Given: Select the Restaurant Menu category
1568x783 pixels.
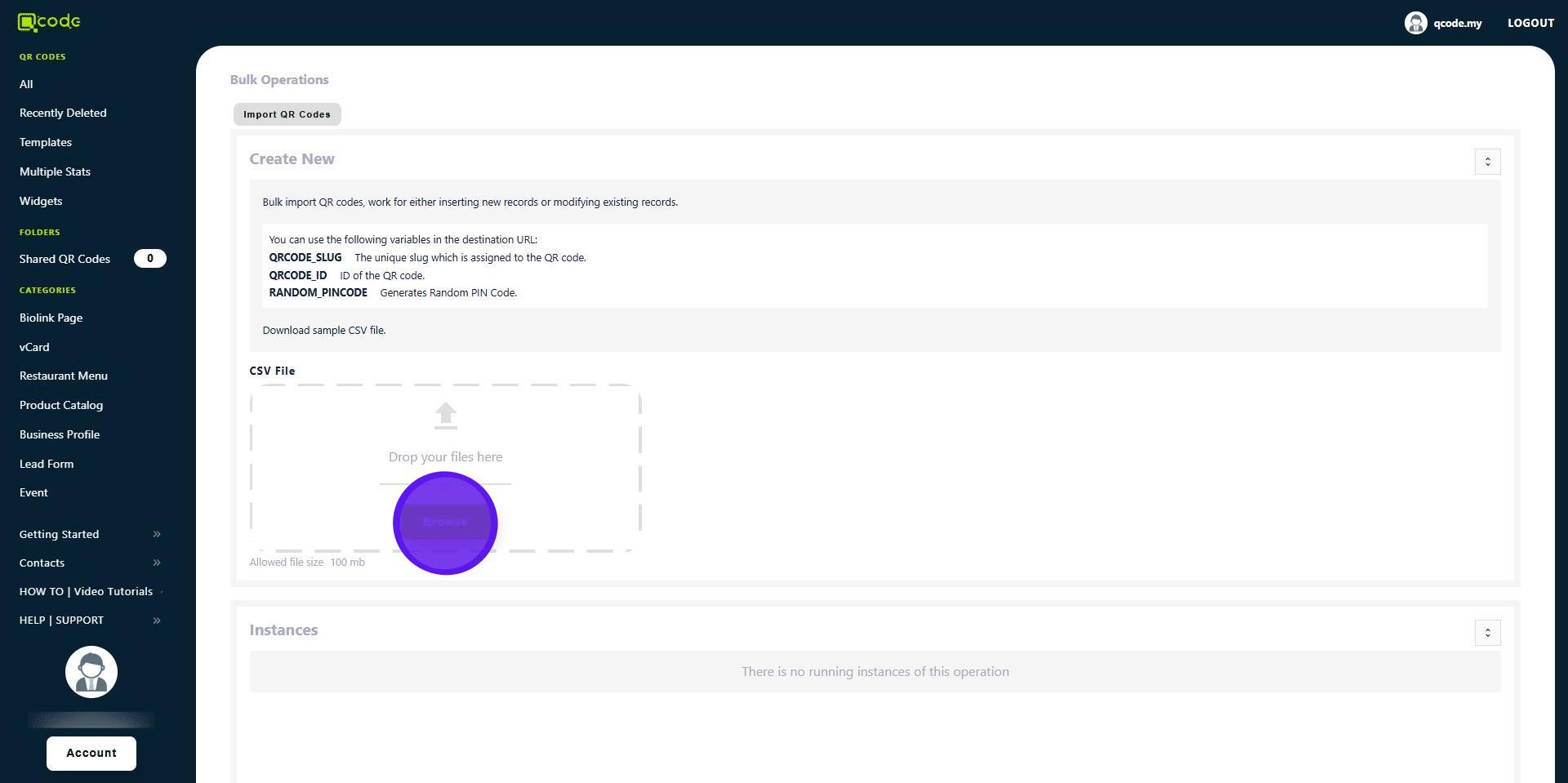Looking at the screenshot, I should [64, 376].
